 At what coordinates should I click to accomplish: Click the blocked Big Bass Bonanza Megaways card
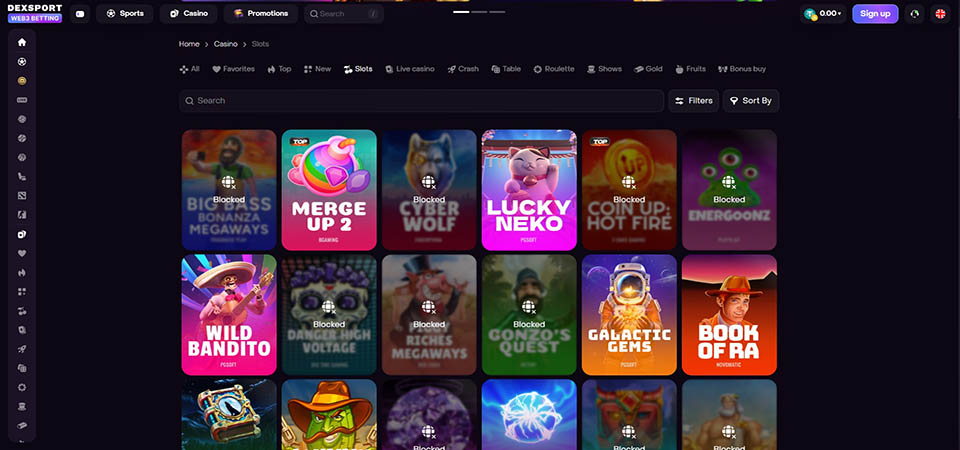(x=229, y=190)
